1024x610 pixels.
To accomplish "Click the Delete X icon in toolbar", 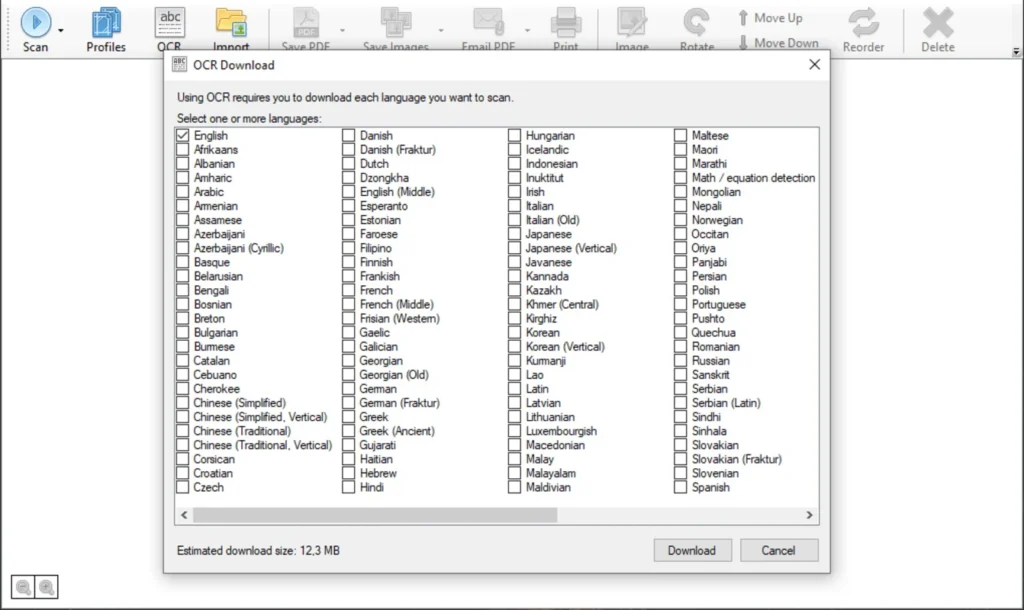I will pos(937,22).
